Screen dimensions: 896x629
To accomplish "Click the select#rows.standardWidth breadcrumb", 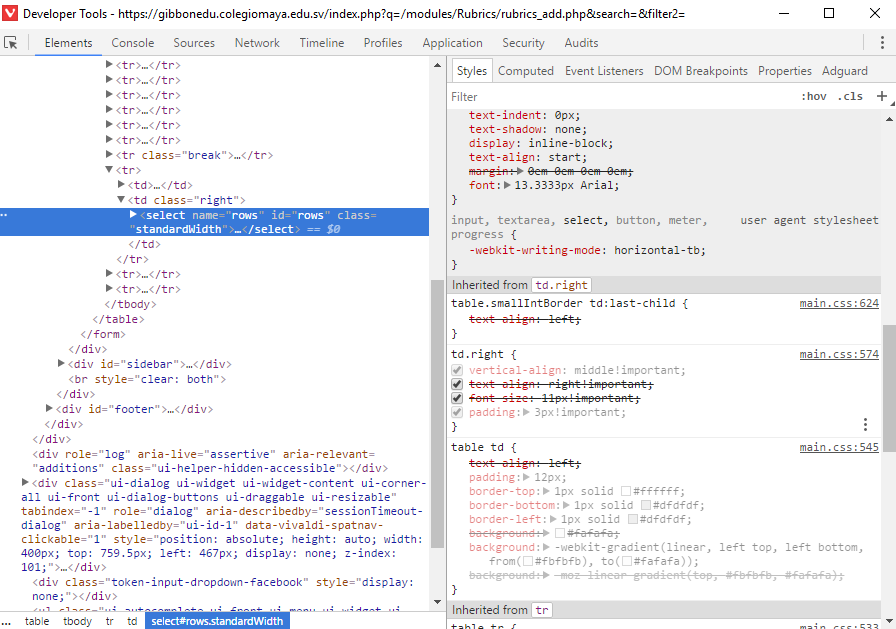I will point(217,621).
